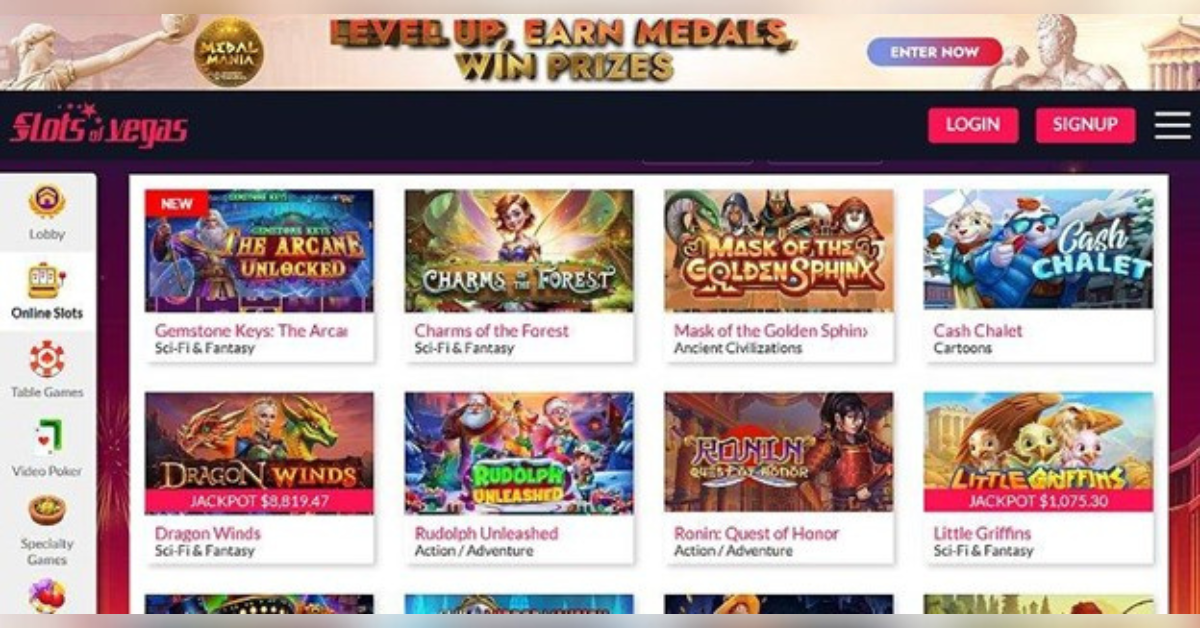Open the Lobby icon in sidebar
The height and width of the screenshot is (628, 1200).
[47, 201]
